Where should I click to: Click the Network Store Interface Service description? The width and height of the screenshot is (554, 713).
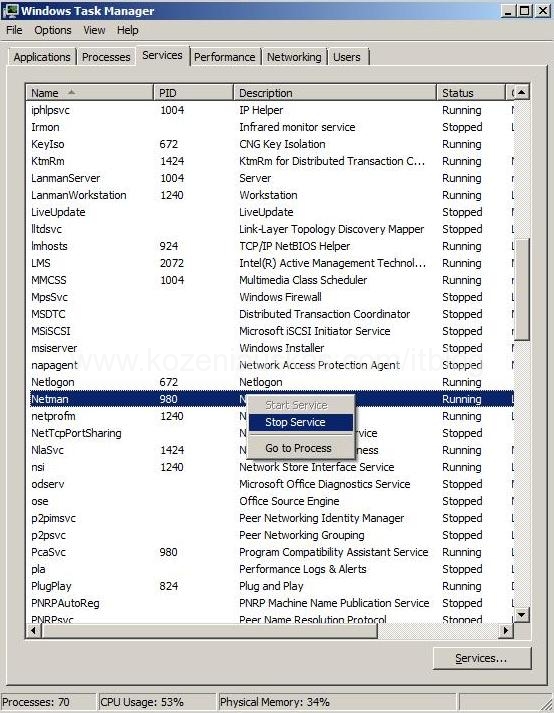pyautogui.click(x=317, y=467)
